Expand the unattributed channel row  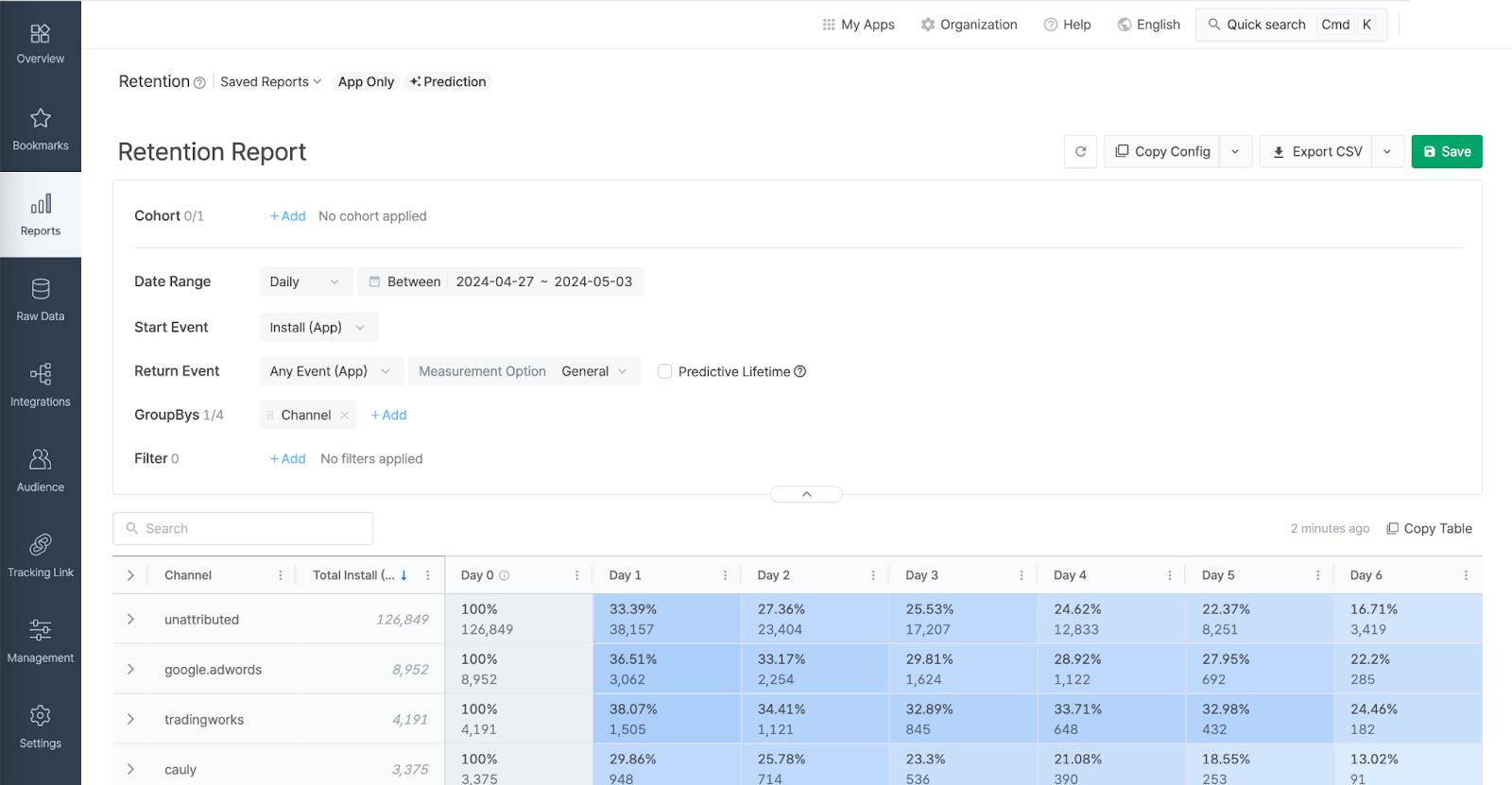[x=130, y=620]
